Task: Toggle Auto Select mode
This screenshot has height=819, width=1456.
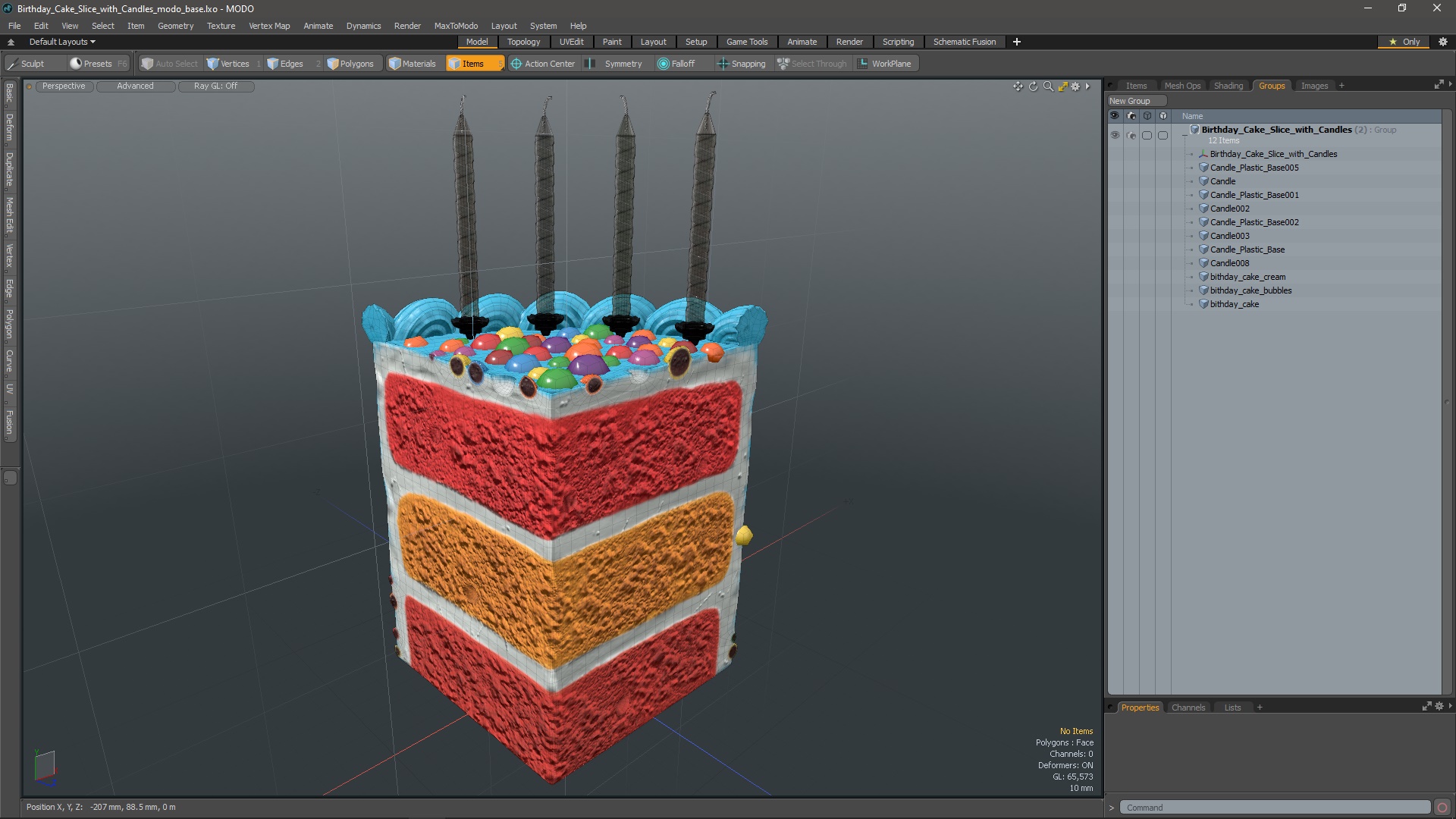Action: point(169,64)
